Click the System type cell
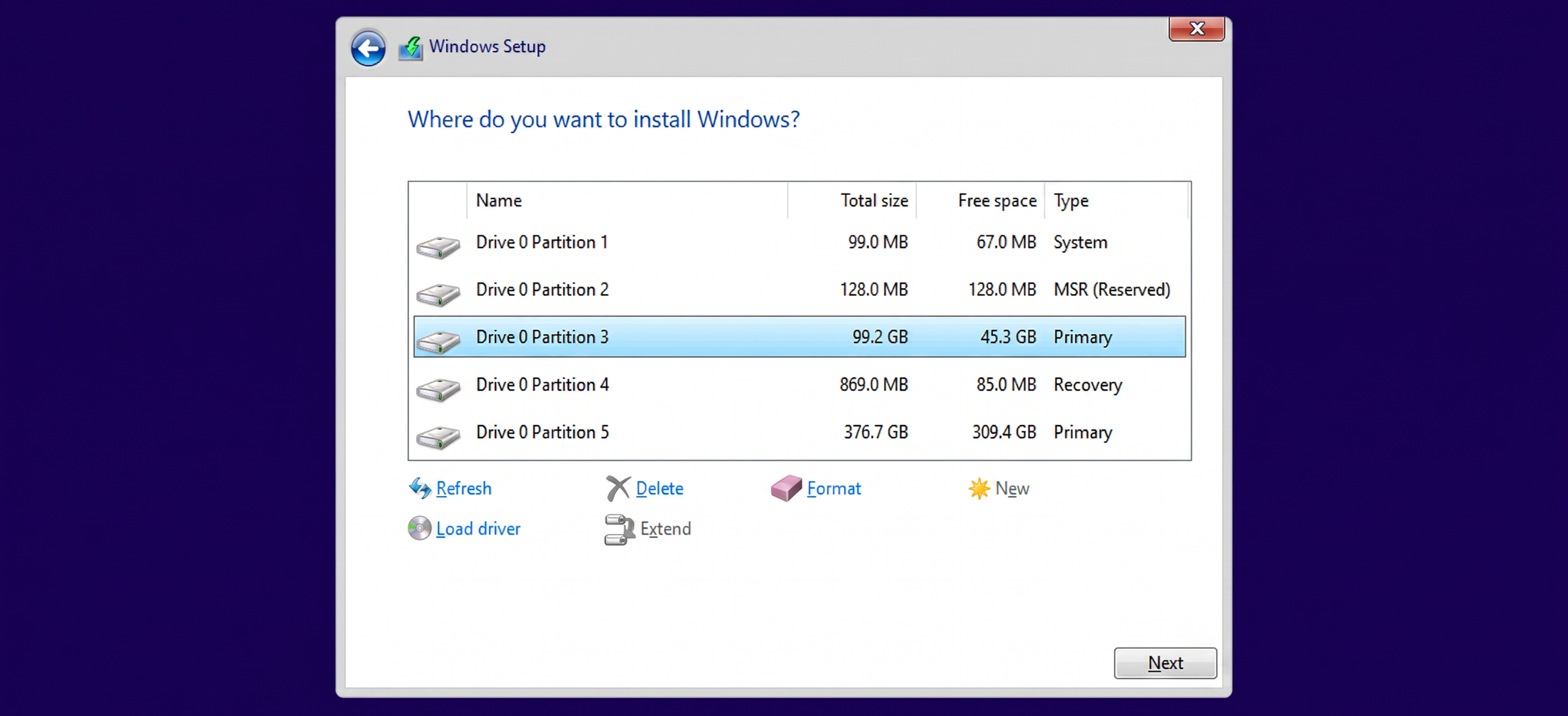The width and height of the screenshot is (1568, 716). [1080, 243]
